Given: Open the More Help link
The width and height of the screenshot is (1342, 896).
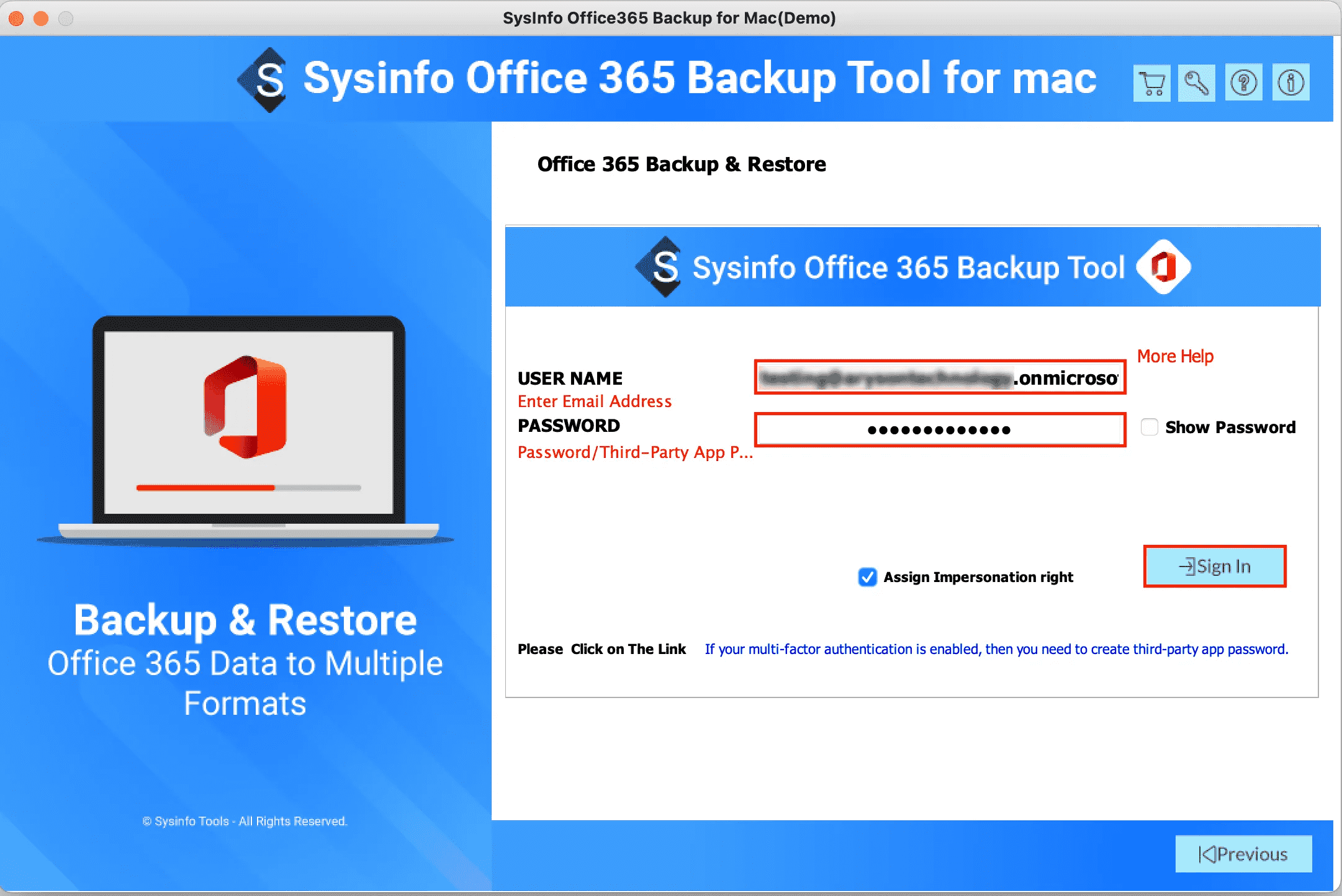Looking at the screenshot, I should pyautogui.click(x=1175, y=356).
